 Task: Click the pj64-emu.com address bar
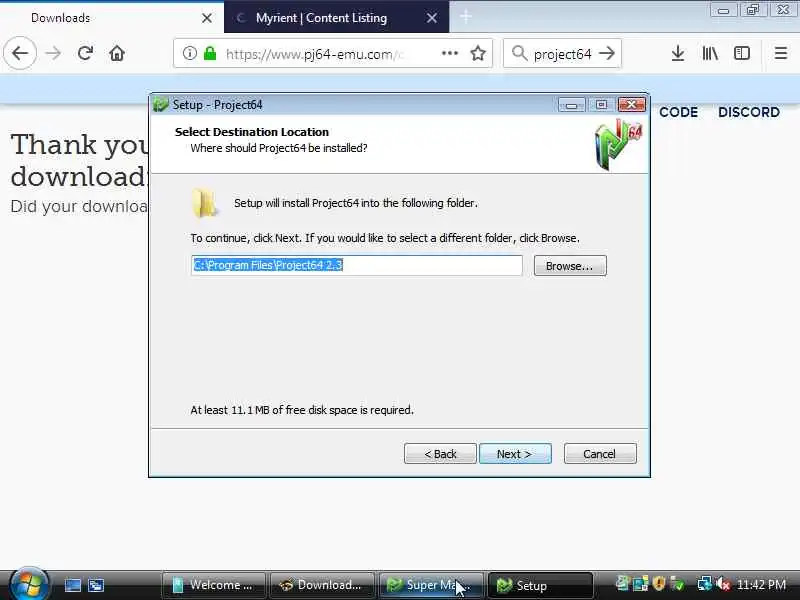(333, 53)
